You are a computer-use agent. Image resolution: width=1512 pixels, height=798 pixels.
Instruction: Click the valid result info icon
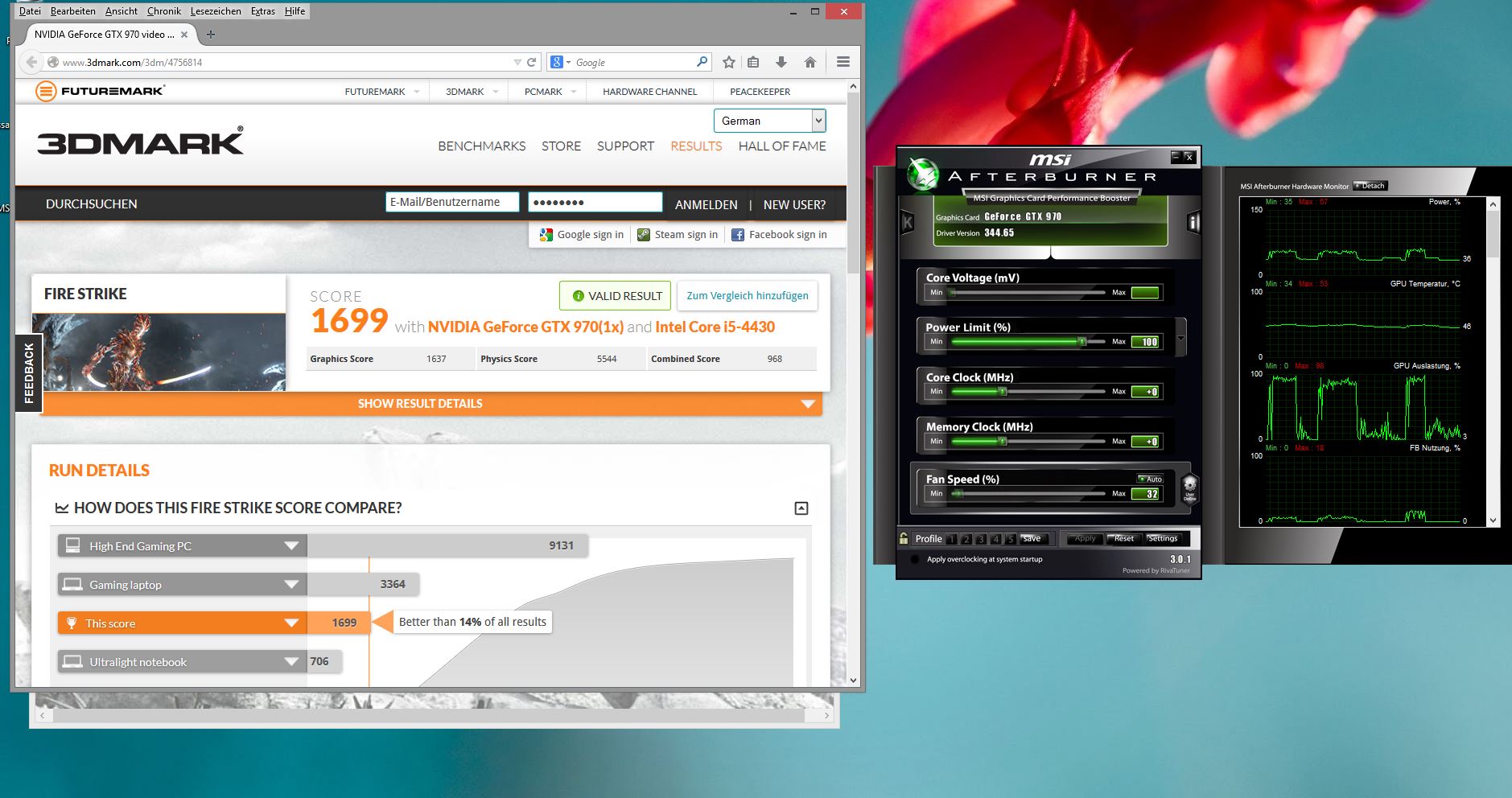coord(578,296)
